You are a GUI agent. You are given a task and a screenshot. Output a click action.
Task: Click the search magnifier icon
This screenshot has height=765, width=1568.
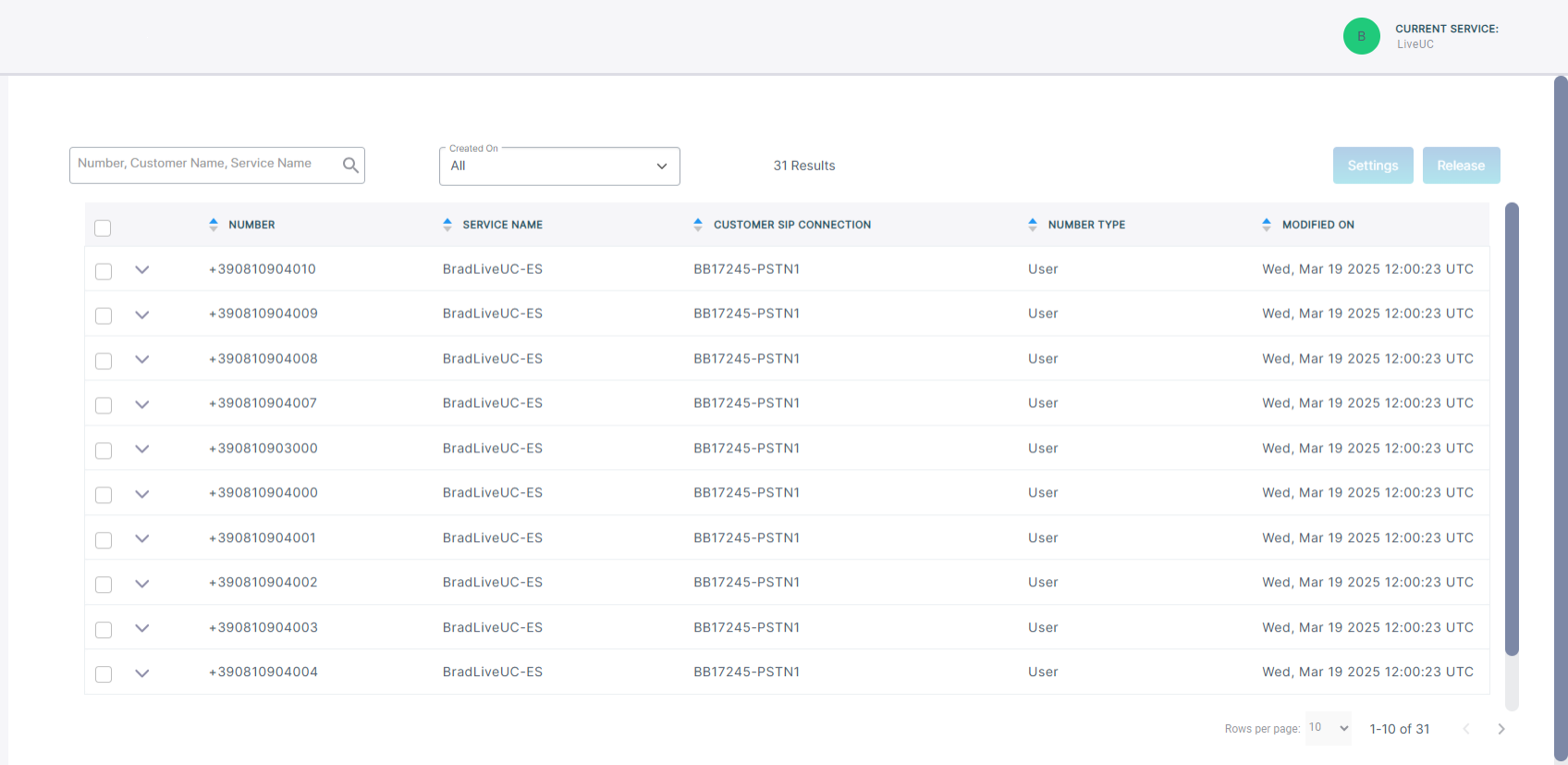[350, 166]
